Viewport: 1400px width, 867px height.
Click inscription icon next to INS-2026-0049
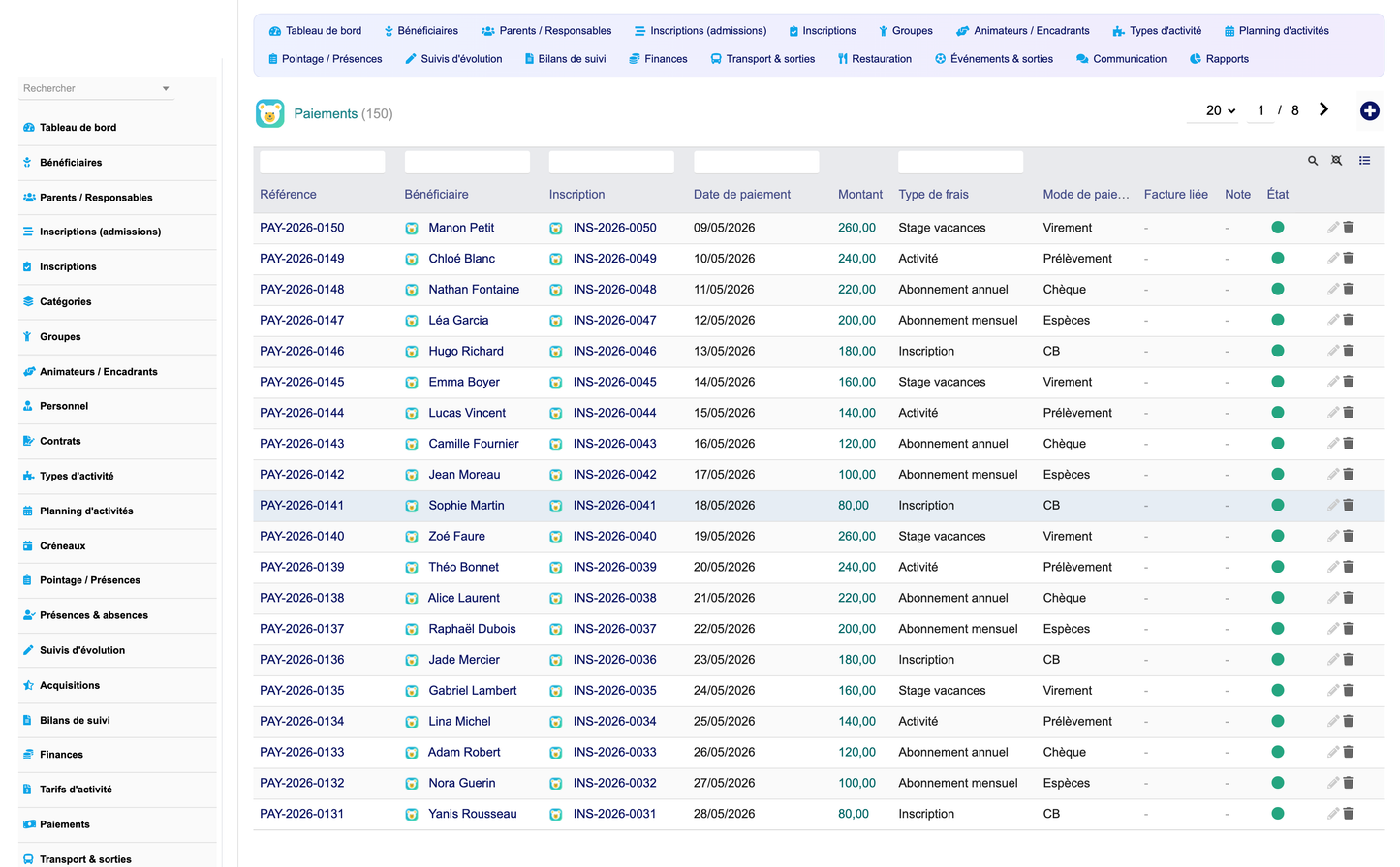556,260
